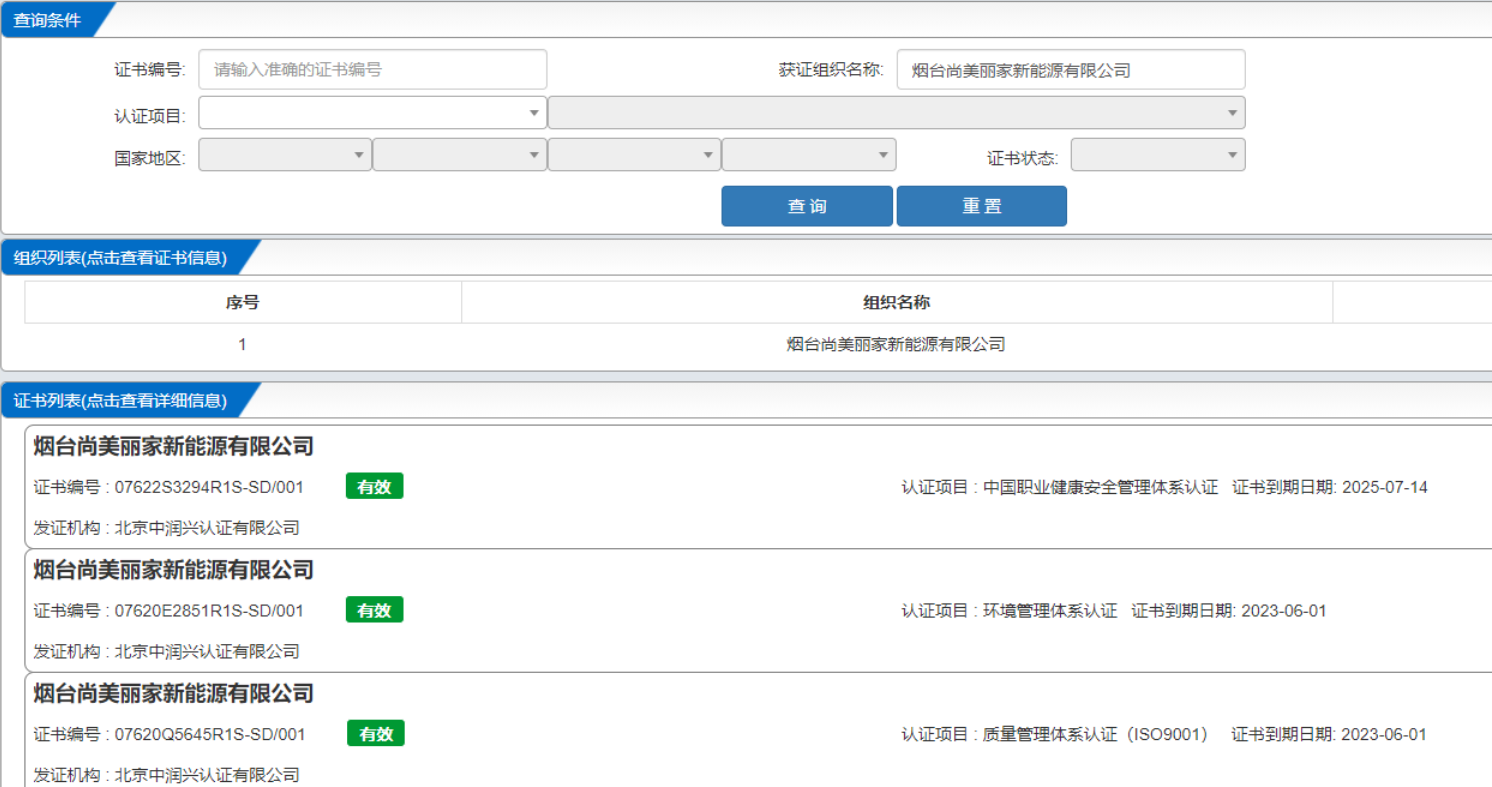The image size is (1492, 787).
Task: Click the 组织名称 column header
Action: (x=897, y=302)
